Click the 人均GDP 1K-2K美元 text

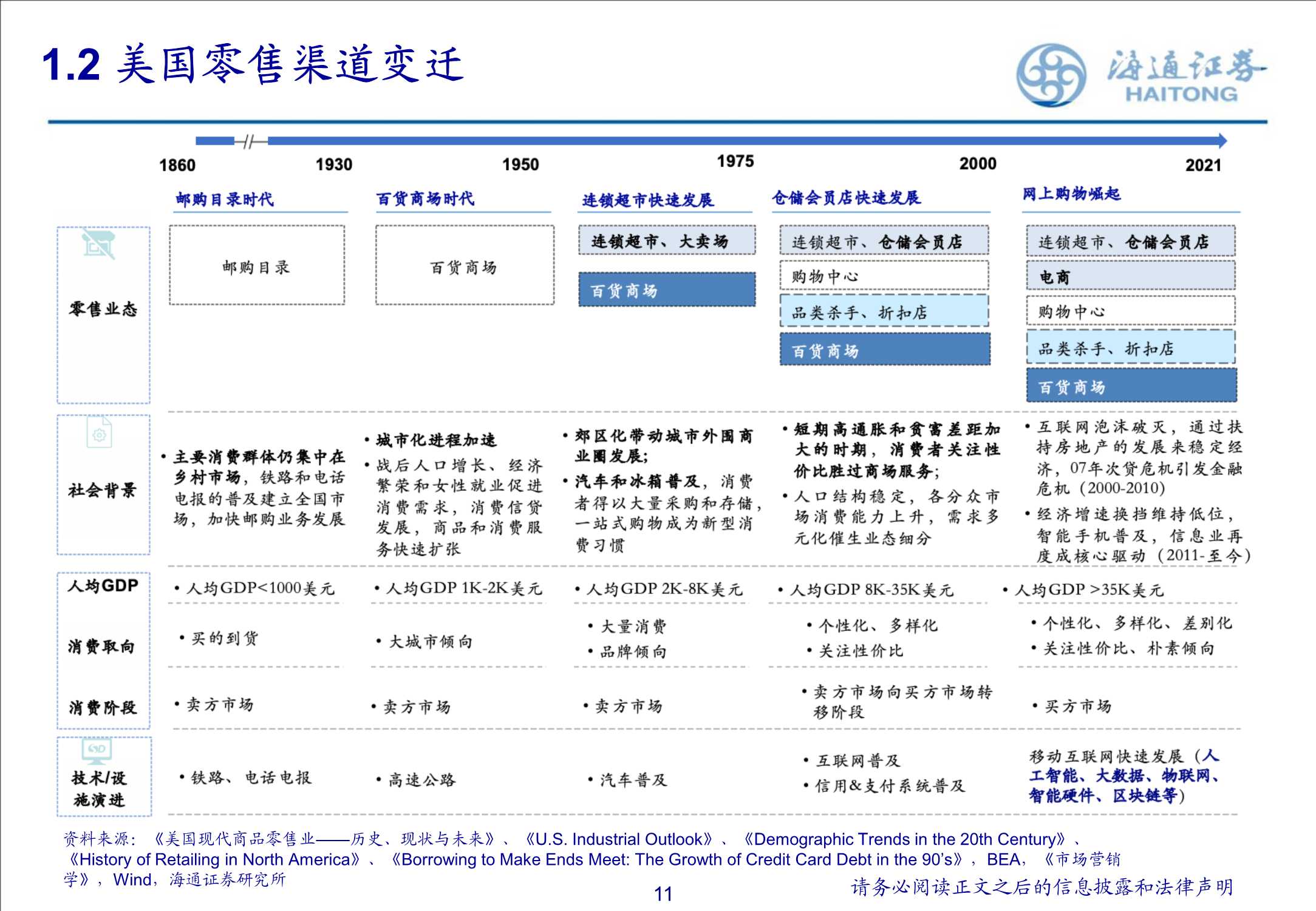point(463,588)
